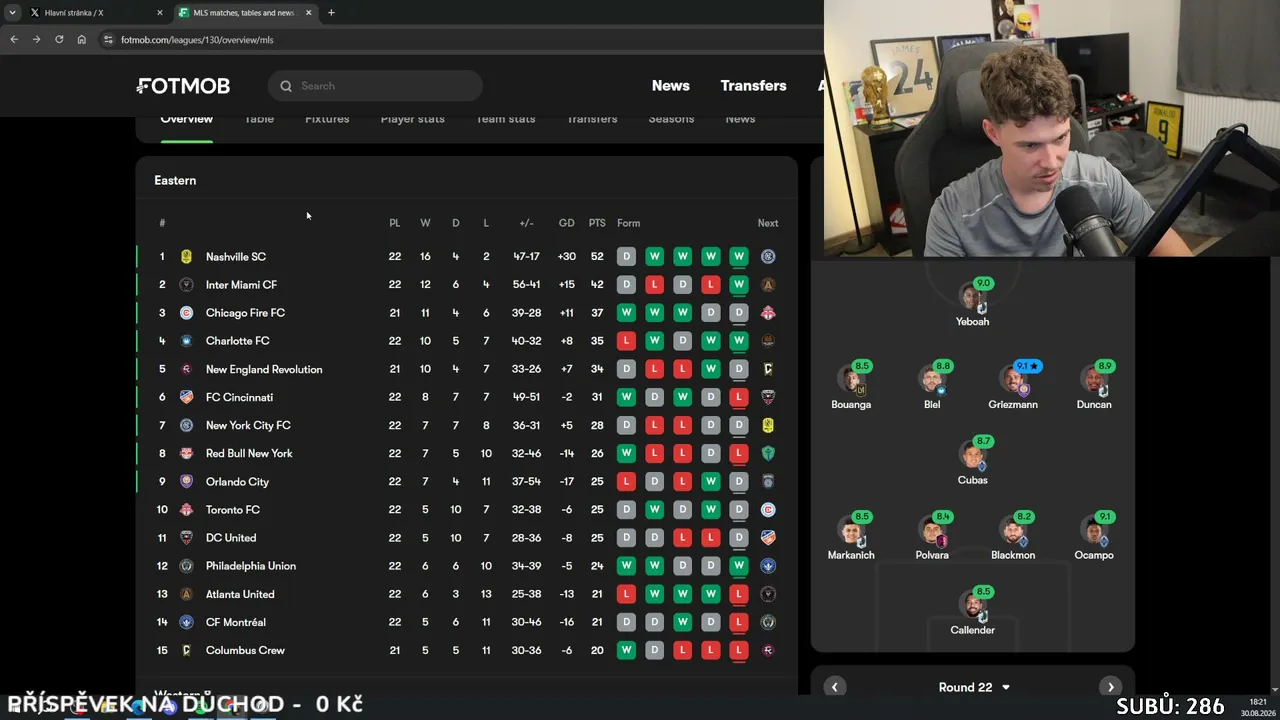The height and width of the screenshot is (720, 1280).
Task: Select goalkeeper Callender in the lineup
Action: click(972, 611)
